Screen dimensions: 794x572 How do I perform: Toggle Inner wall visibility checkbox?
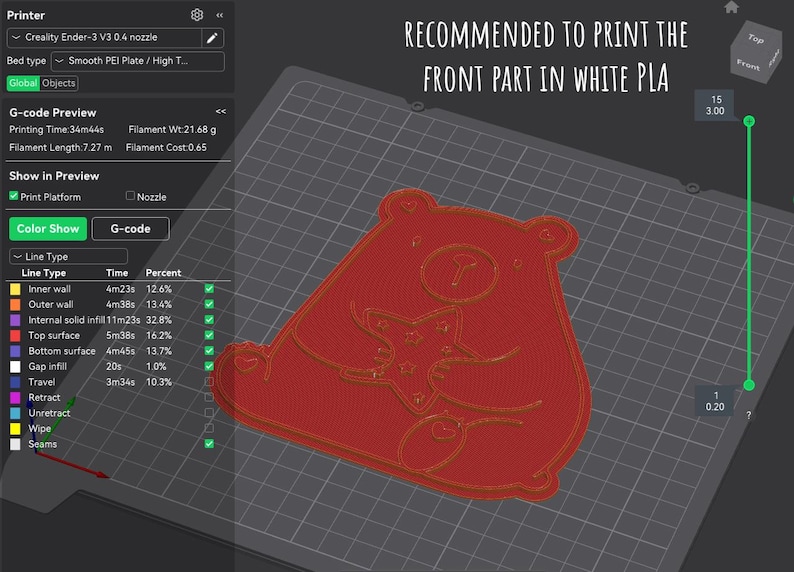[209, 289]
